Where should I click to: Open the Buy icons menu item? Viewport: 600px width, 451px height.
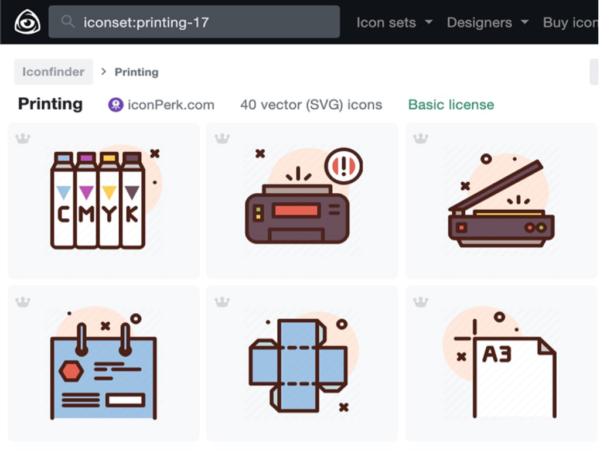click(570, 22)
